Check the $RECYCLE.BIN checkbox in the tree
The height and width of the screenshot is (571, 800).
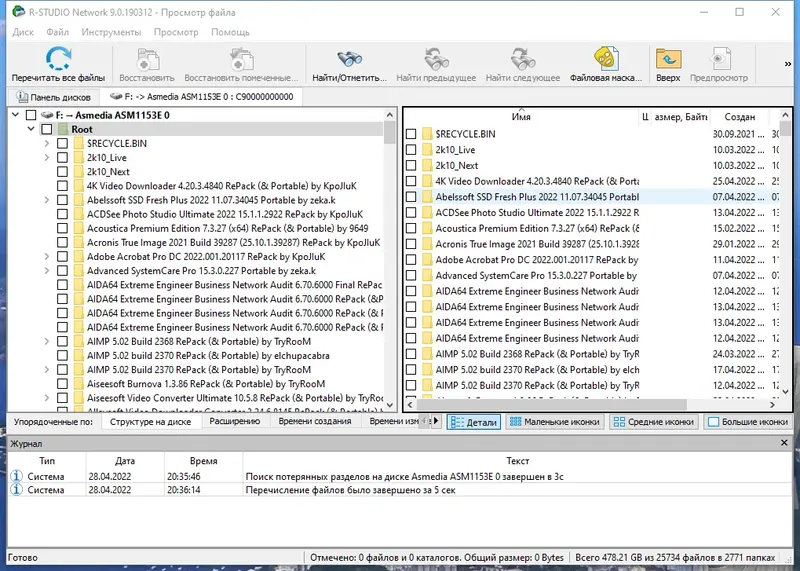click(62, 143)
